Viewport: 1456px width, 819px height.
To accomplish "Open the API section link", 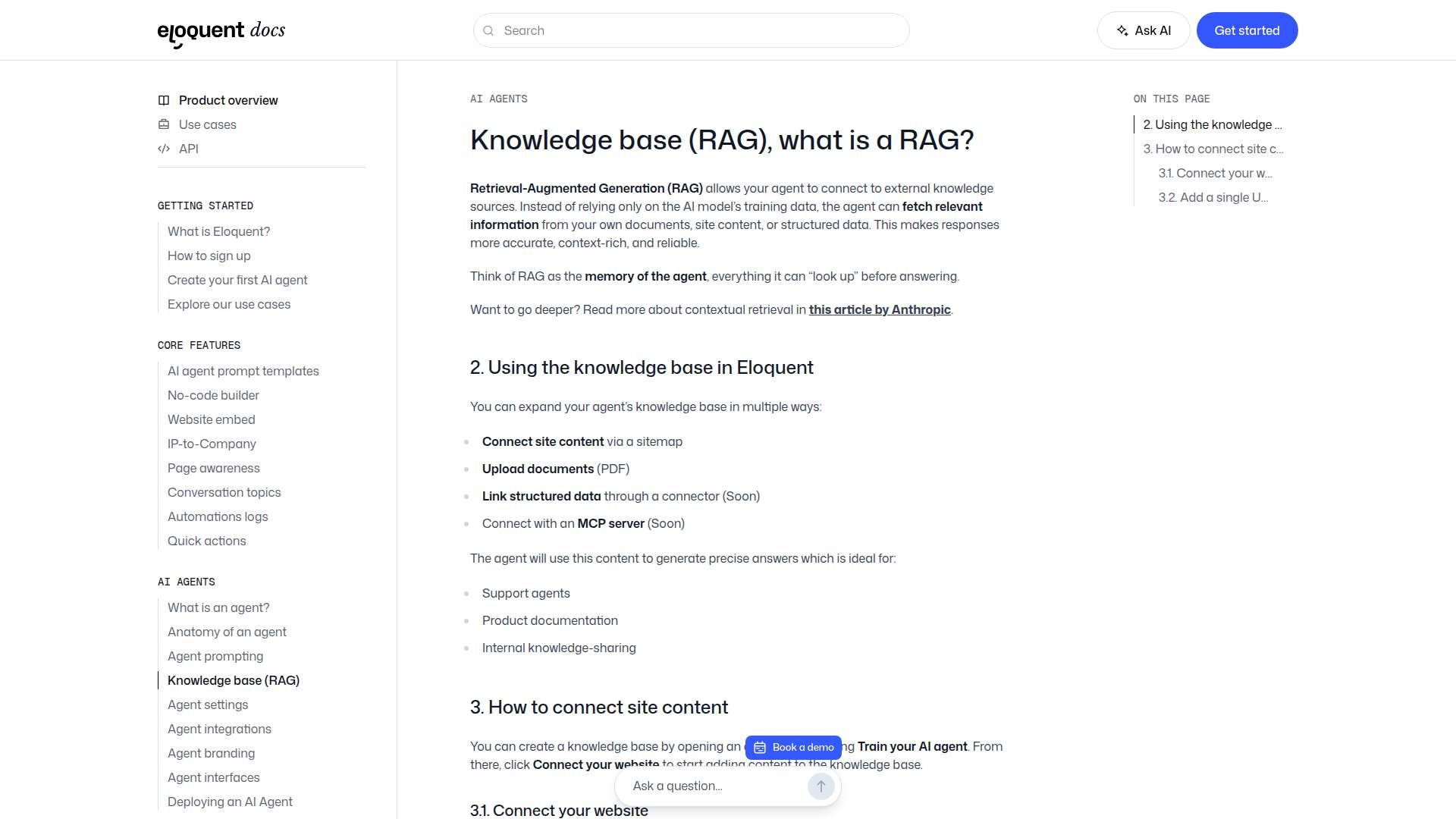I will pyautogui.click(x=189, y=149).
